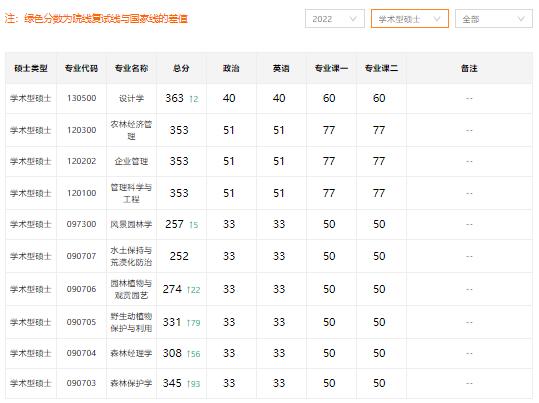Click the 全部 dropdown chevron arrow
The height and width of the screenshot is (403, 539).
click(x=521, y=19)
